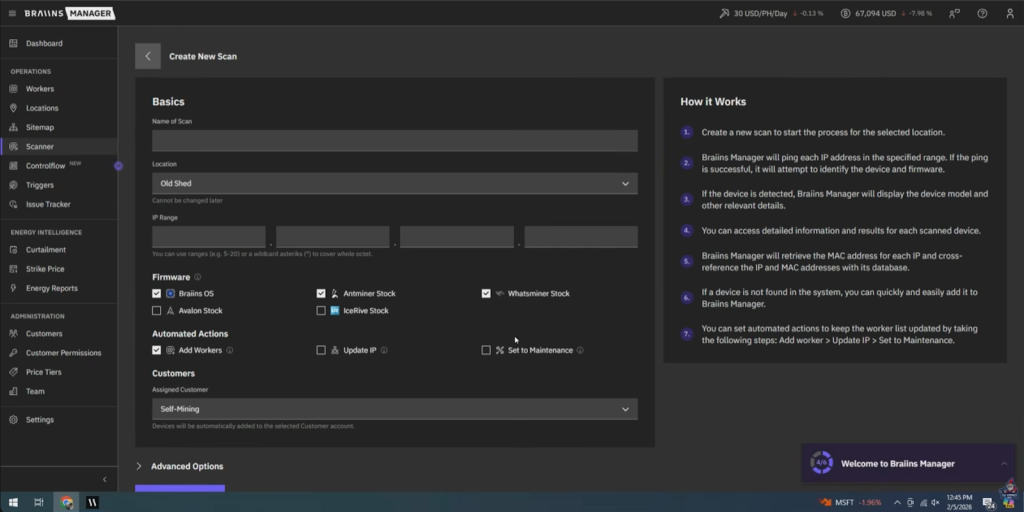
Task: Click the Settings link in the sidebar
Action: tap(40, 420)
